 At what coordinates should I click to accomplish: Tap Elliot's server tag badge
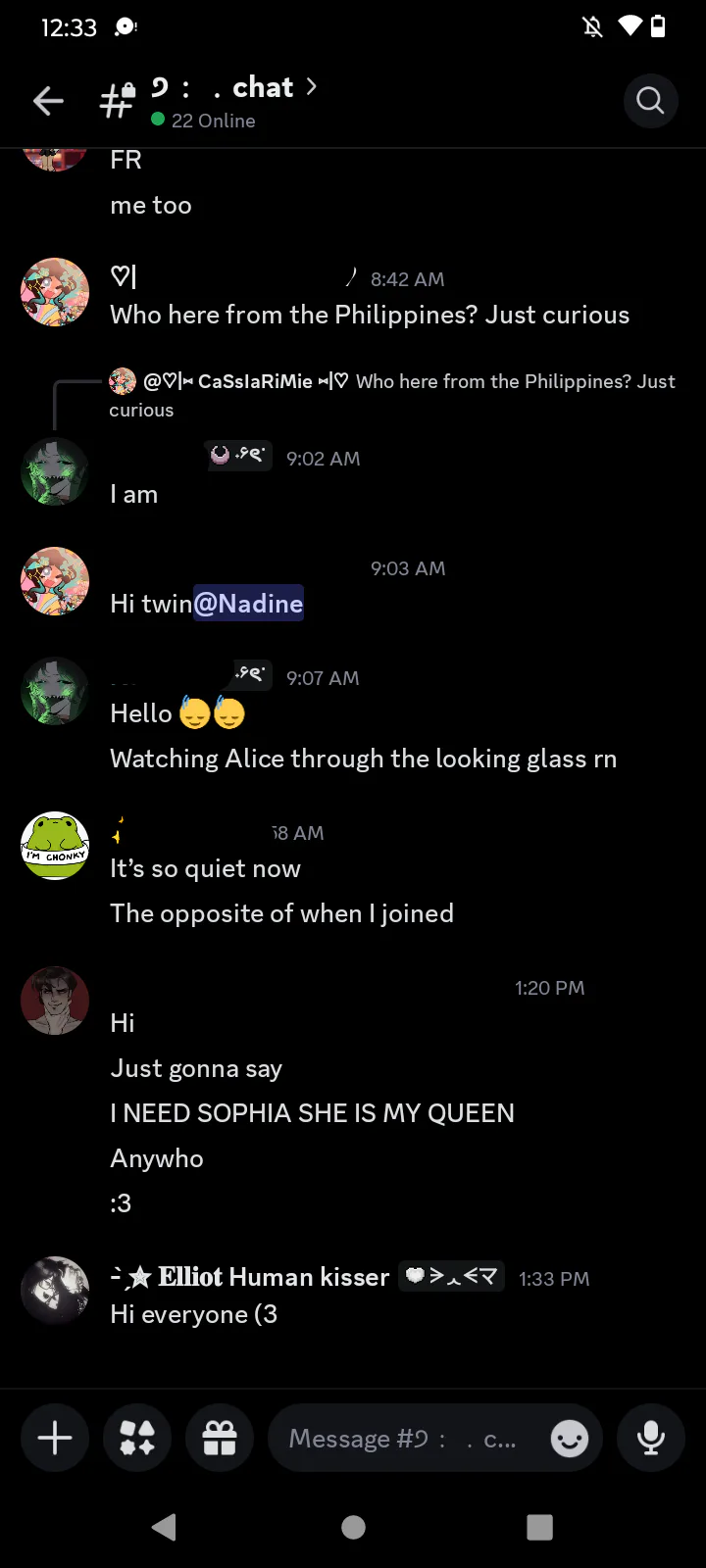(452, 1276)
